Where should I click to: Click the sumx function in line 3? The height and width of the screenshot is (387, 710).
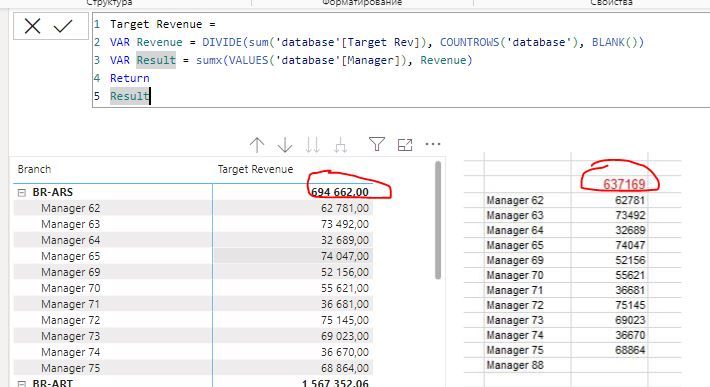click(209, 60)
